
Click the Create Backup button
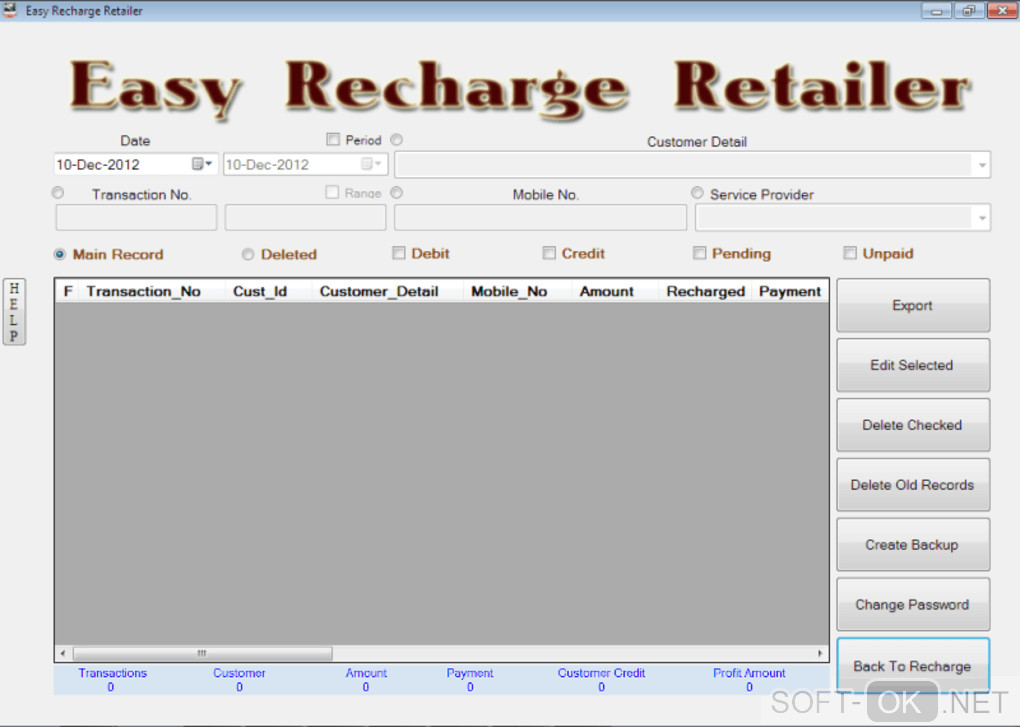(912, 545)
